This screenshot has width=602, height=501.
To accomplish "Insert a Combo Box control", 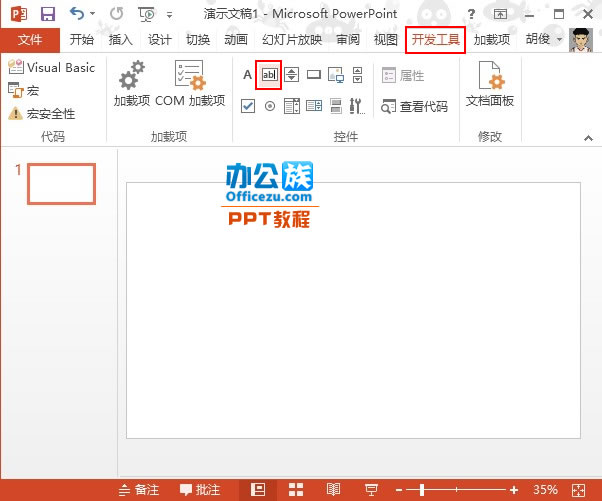I will click(x=292, y=106).
